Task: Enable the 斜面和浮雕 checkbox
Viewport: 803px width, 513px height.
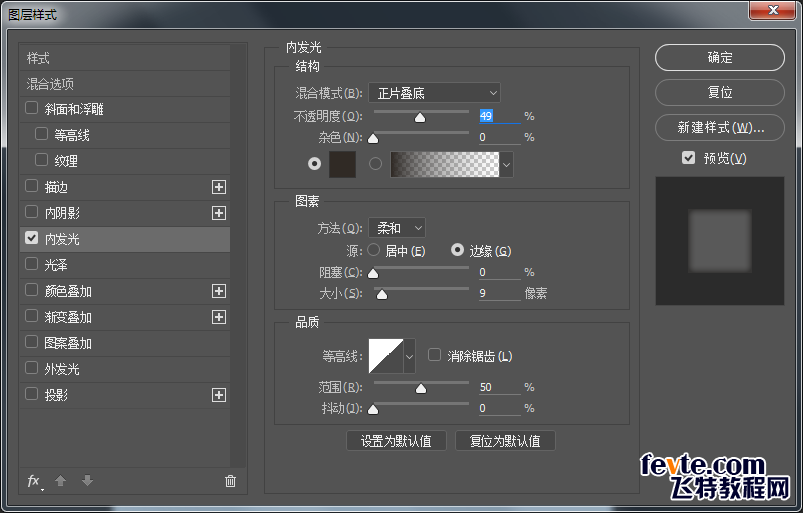Action: coord(31,108)
